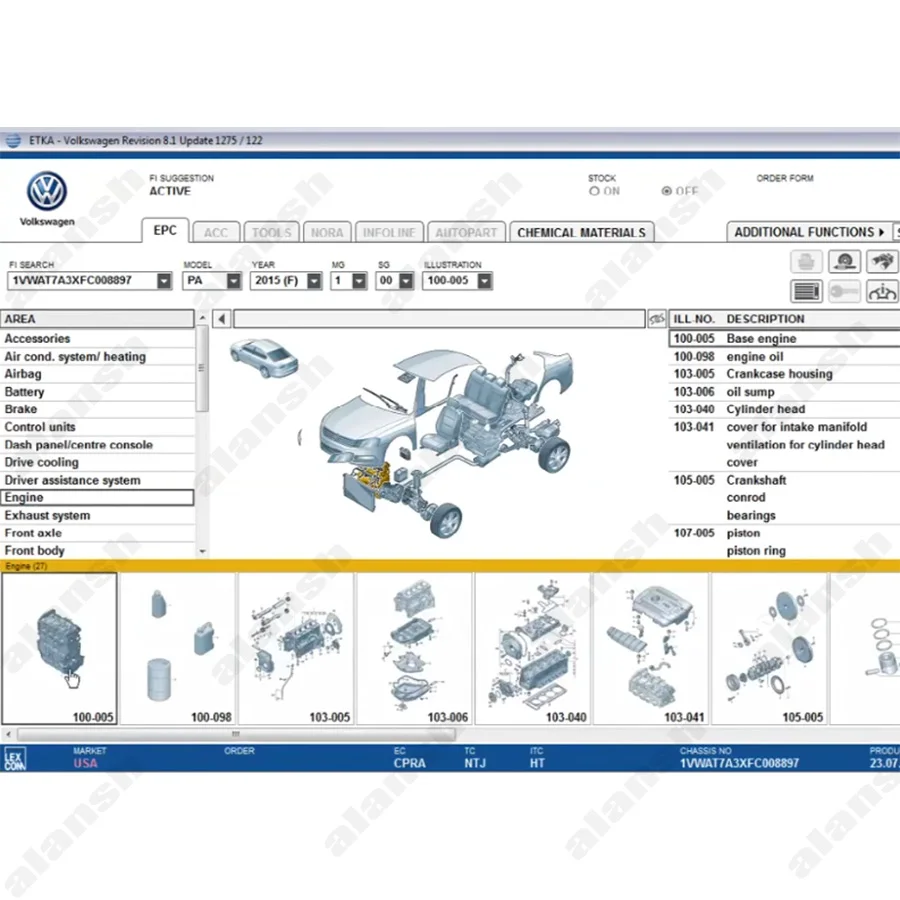The height and width of the screenshot is (900, 900).
Task: Click the ORDER FORM label
Action: [785, 179]
